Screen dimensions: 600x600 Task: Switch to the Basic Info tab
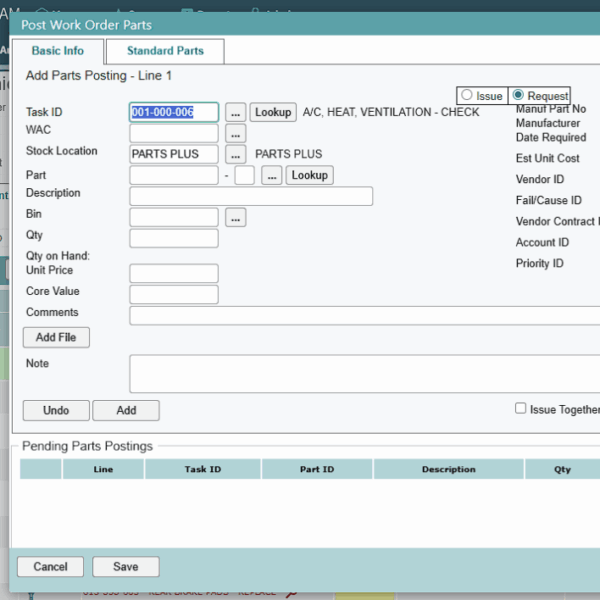click(x=58, y=51)
